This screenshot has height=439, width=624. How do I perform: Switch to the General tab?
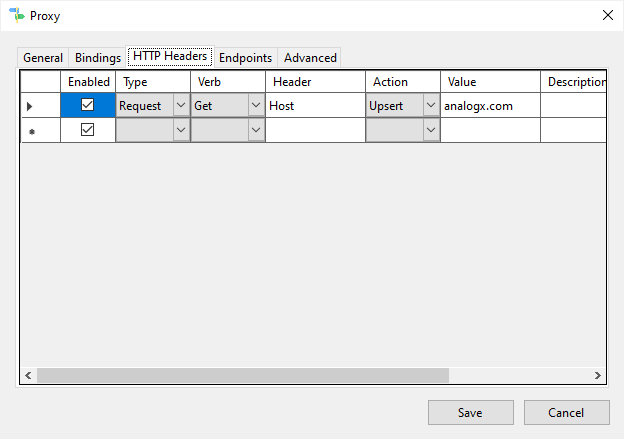(x=43, y=58)
